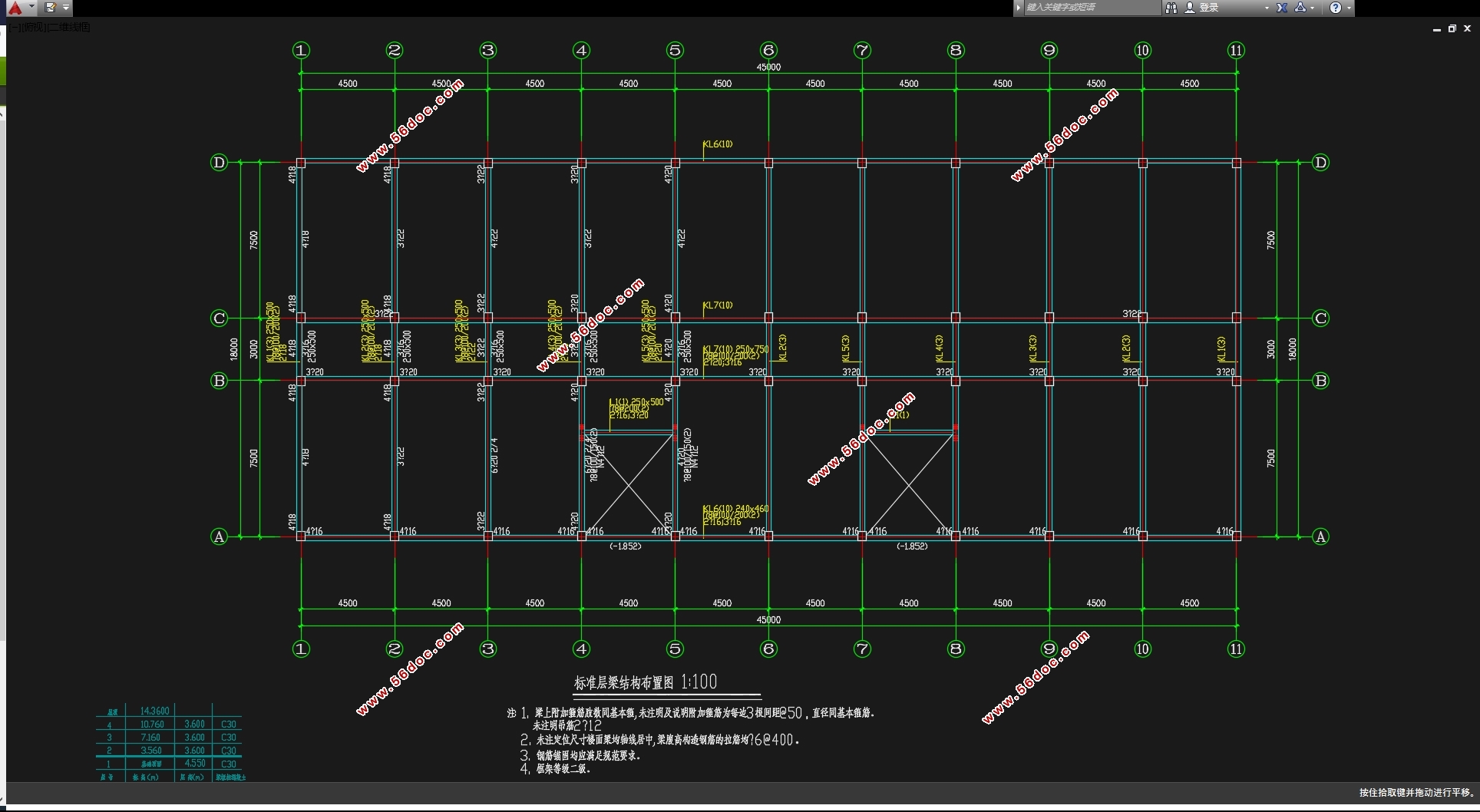Open the 登录 account dropdown arrow
Screen dimensions: 1480x812
pos(1267,8)
